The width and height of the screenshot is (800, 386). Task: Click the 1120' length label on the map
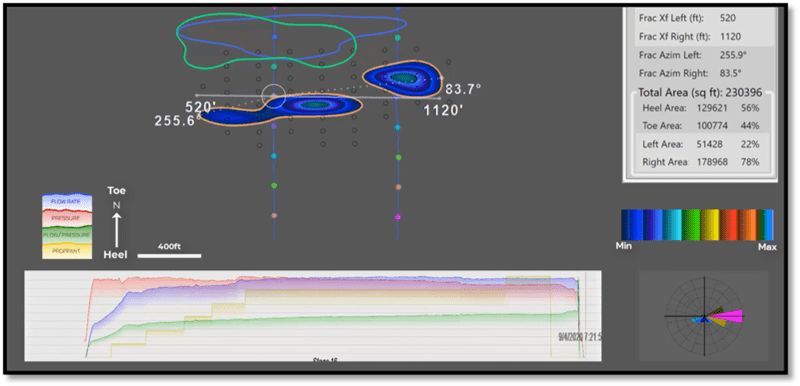coord(443,110)
